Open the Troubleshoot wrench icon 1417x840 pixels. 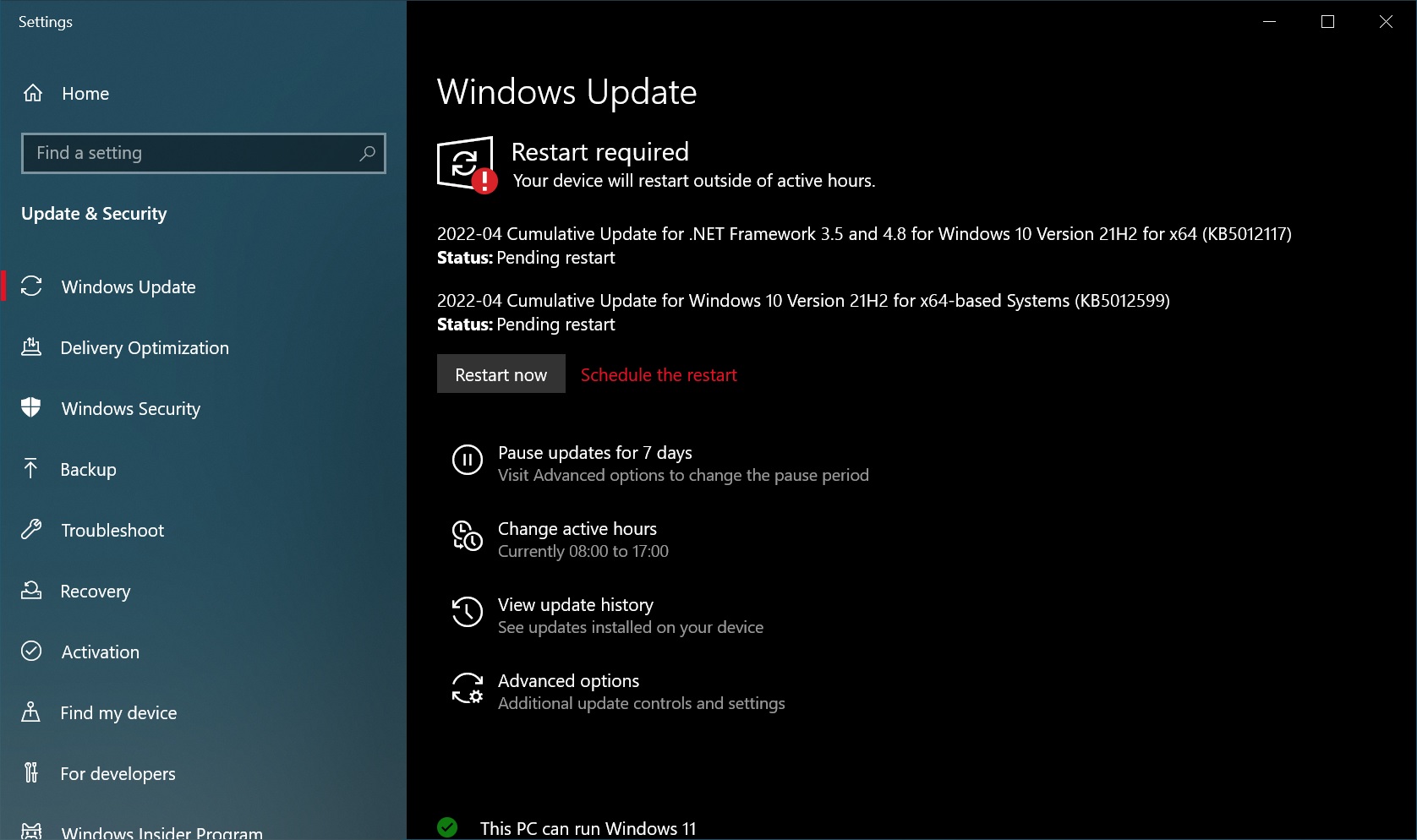[32, 530]
